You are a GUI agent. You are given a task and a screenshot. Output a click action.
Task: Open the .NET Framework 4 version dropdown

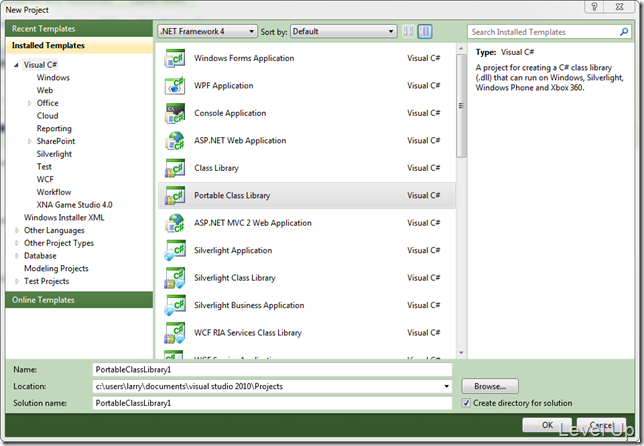[x=207, y=31]
